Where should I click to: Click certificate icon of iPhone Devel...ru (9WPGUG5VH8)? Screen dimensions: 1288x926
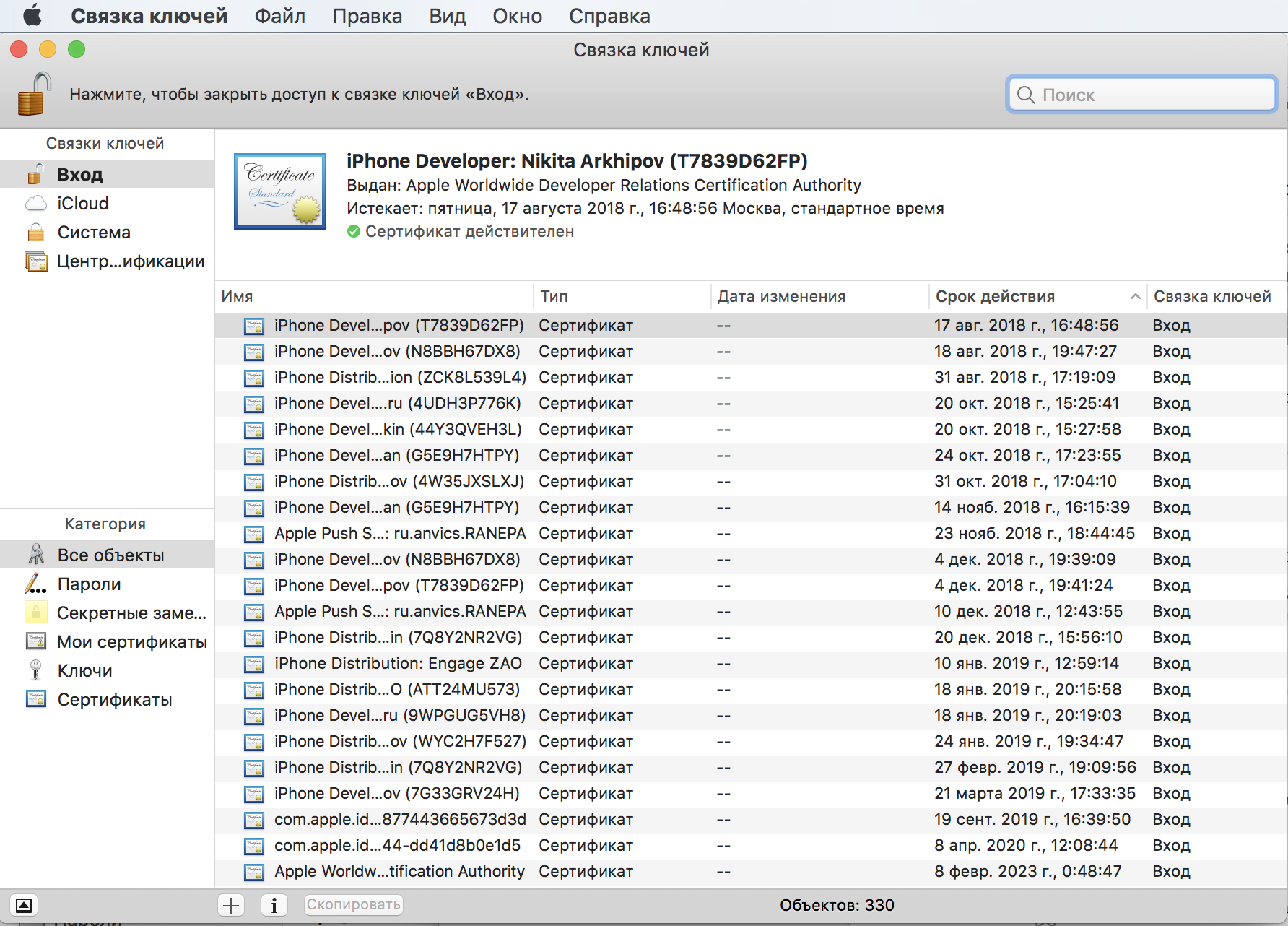pos(254,716)
